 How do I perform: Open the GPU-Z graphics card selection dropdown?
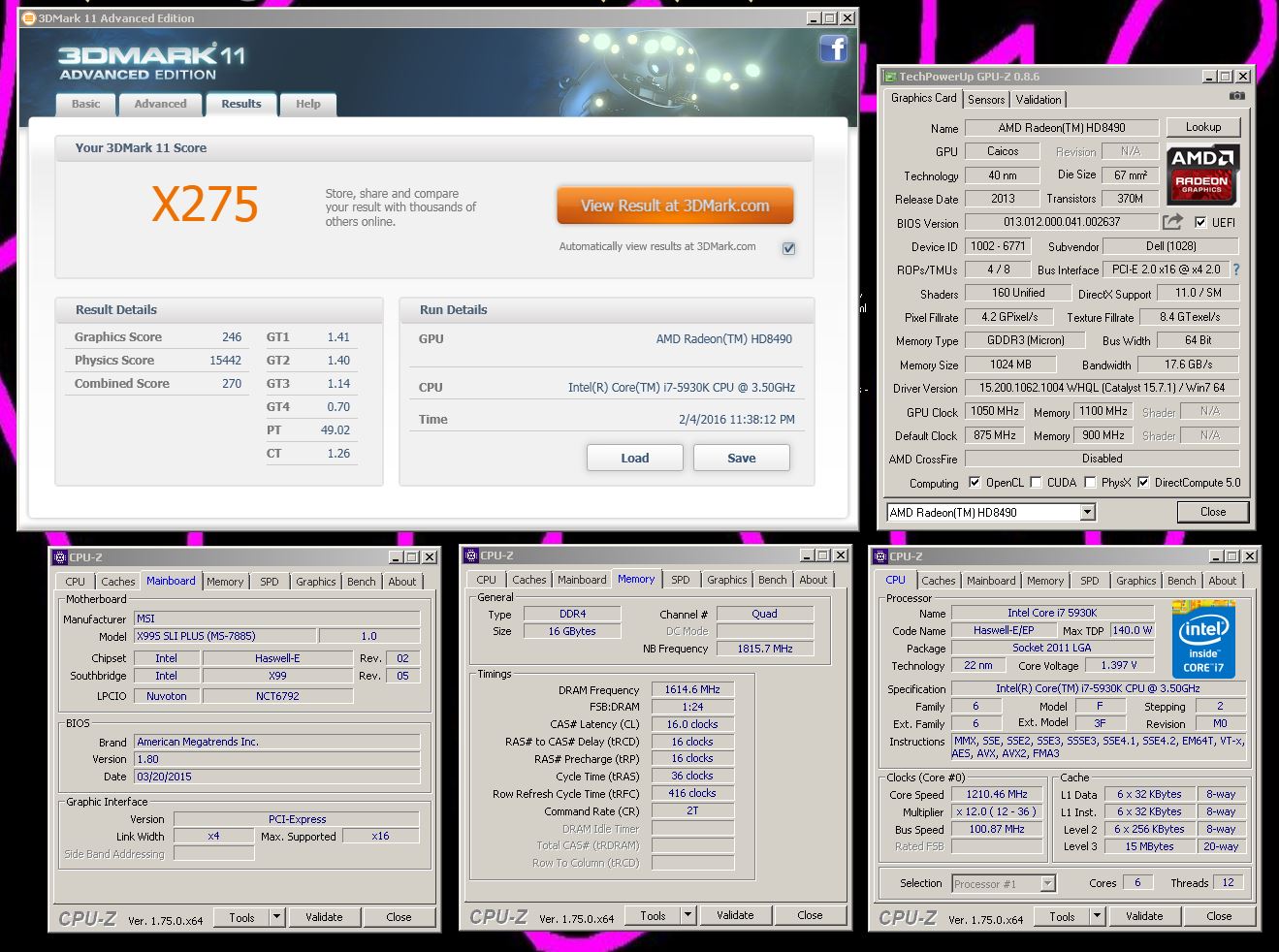pos(1087,512)
